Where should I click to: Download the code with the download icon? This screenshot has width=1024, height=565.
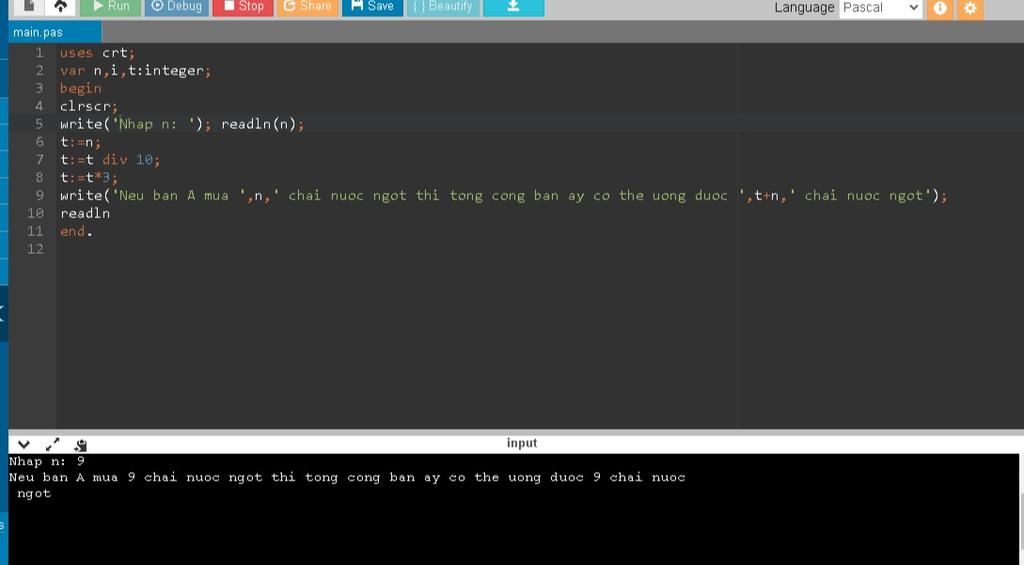click(513, 7)
